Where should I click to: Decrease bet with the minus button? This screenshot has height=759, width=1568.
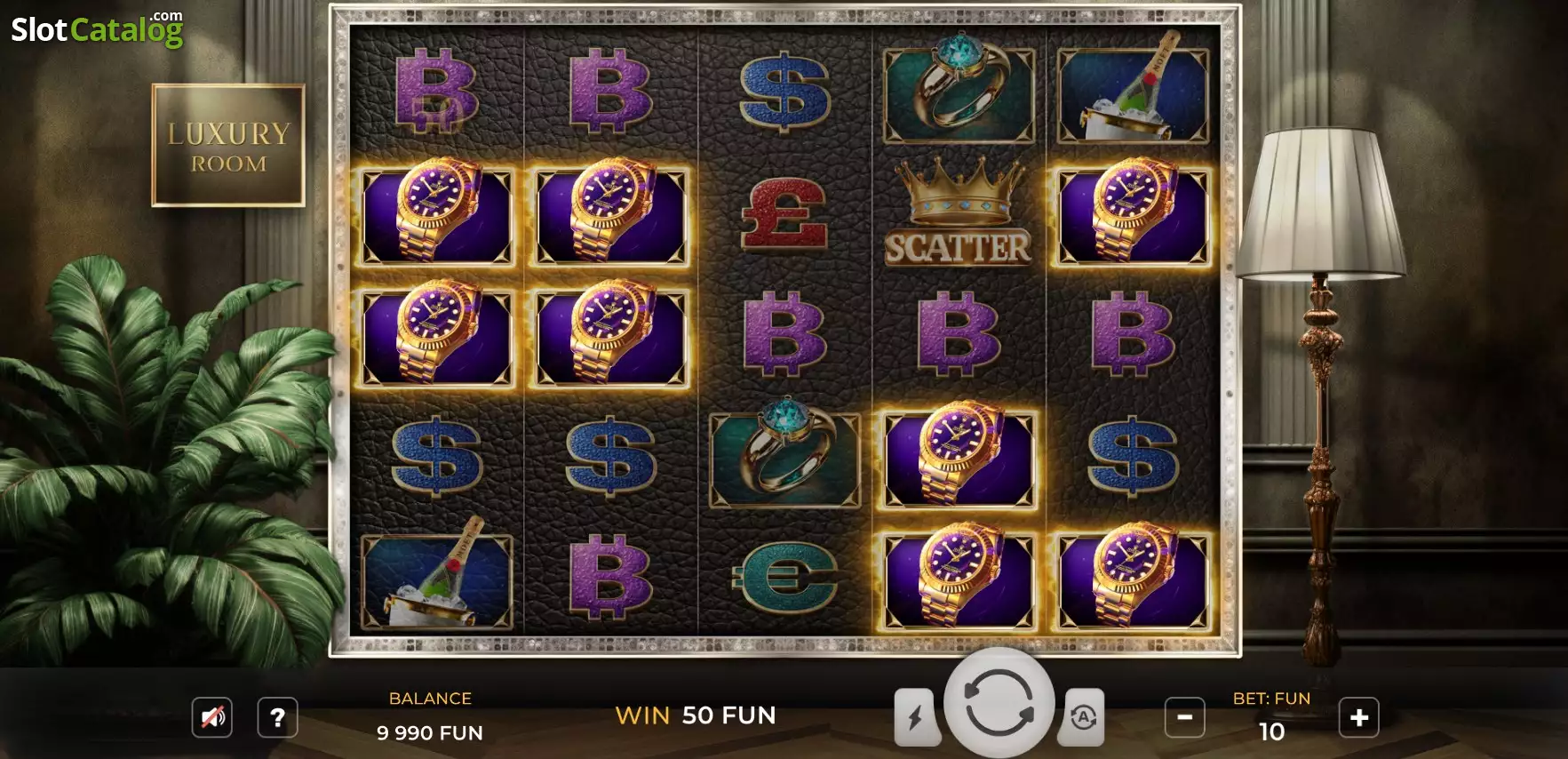1184,717
